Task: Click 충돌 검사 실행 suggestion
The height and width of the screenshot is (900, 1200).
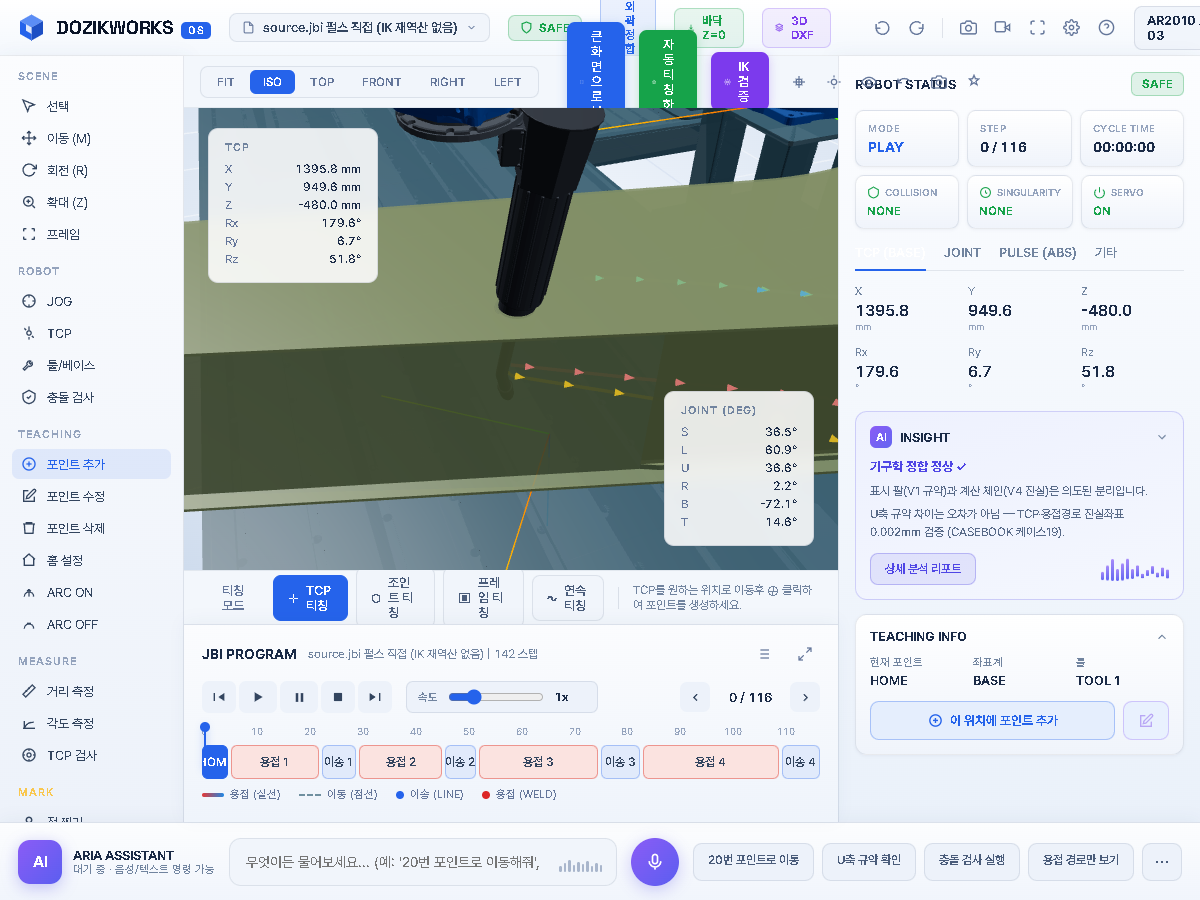Action: point(972,861)
